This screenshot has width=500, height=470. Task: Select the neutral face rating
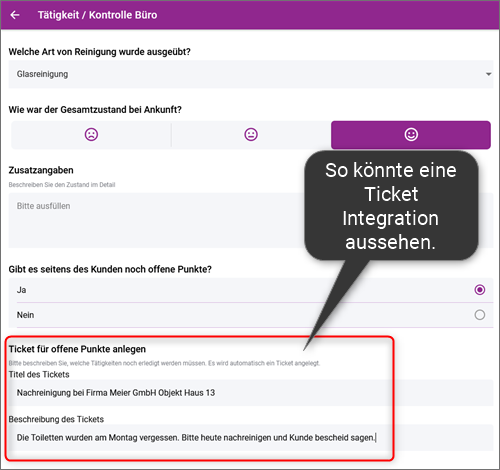click(251, 135)
